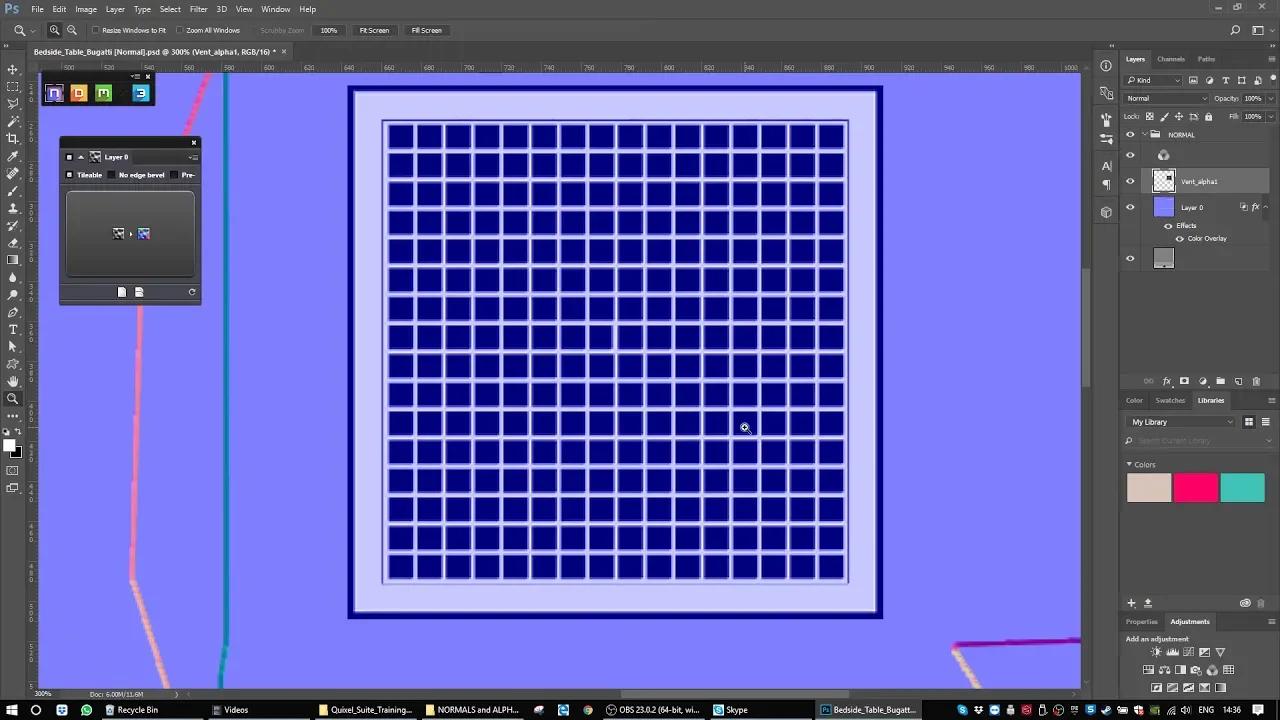Select the Hand tool
This screenshot has height=720, width=1280.
pos(13,381)
